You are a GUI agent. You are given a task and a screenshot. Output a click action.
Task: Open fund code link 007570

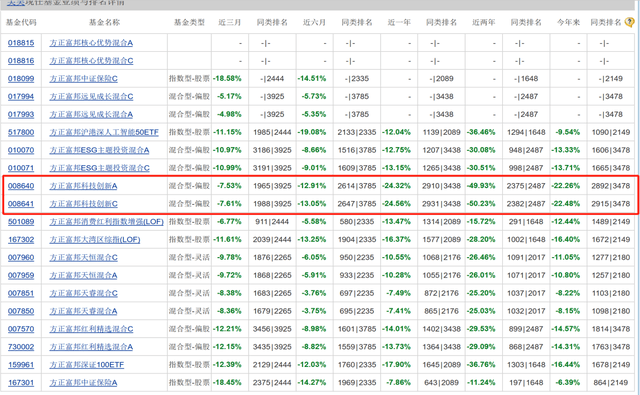(21, 329)
